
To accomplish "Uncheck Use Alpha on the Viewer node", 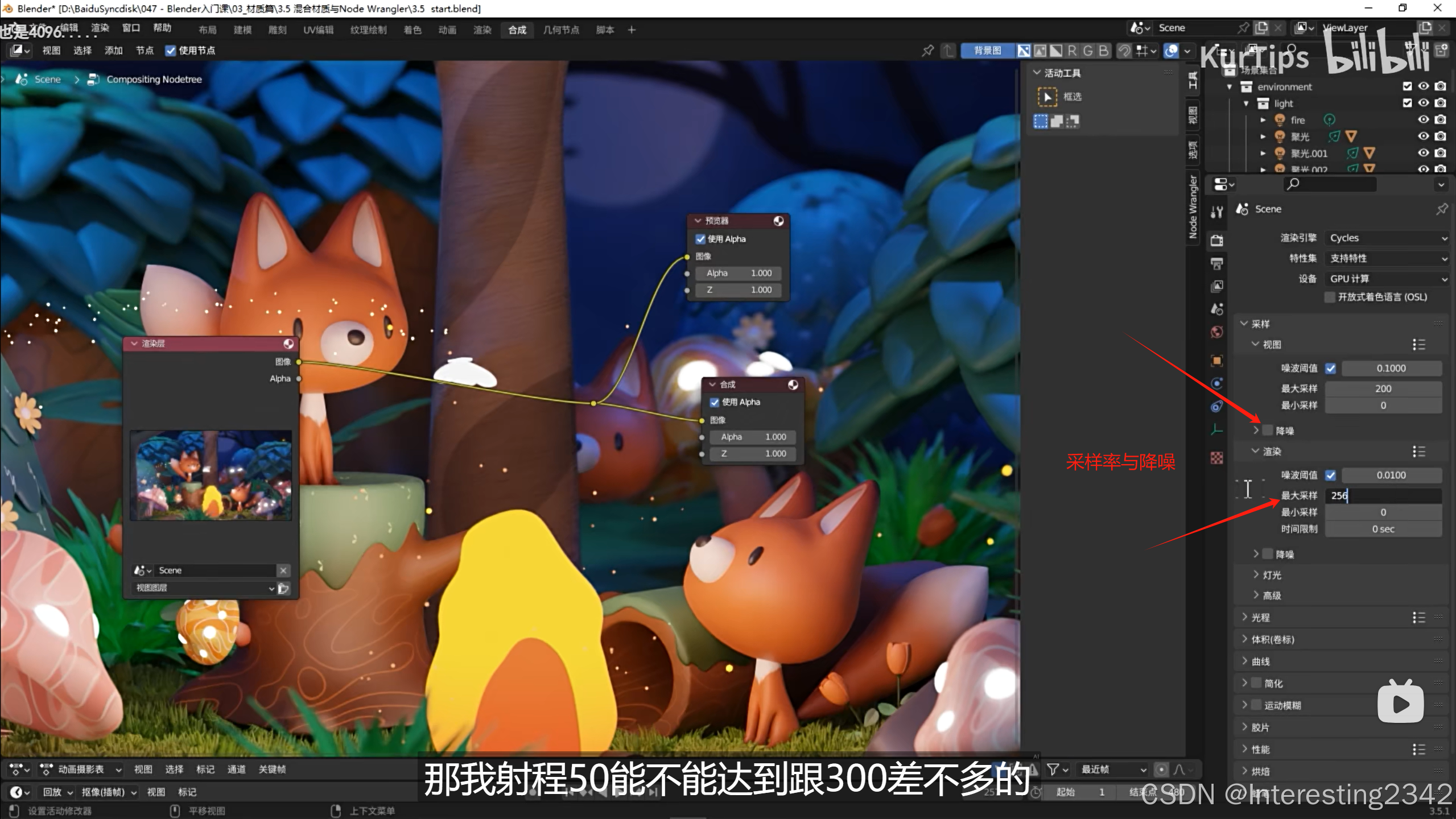I will pos(700,239).
